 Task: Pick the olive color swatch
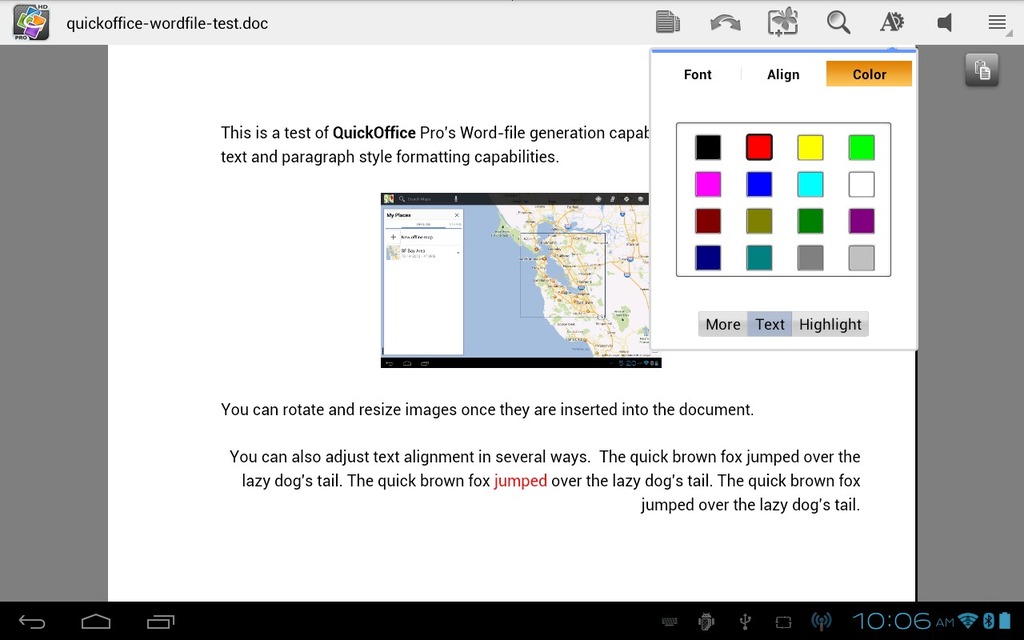(x=759, y=221)
